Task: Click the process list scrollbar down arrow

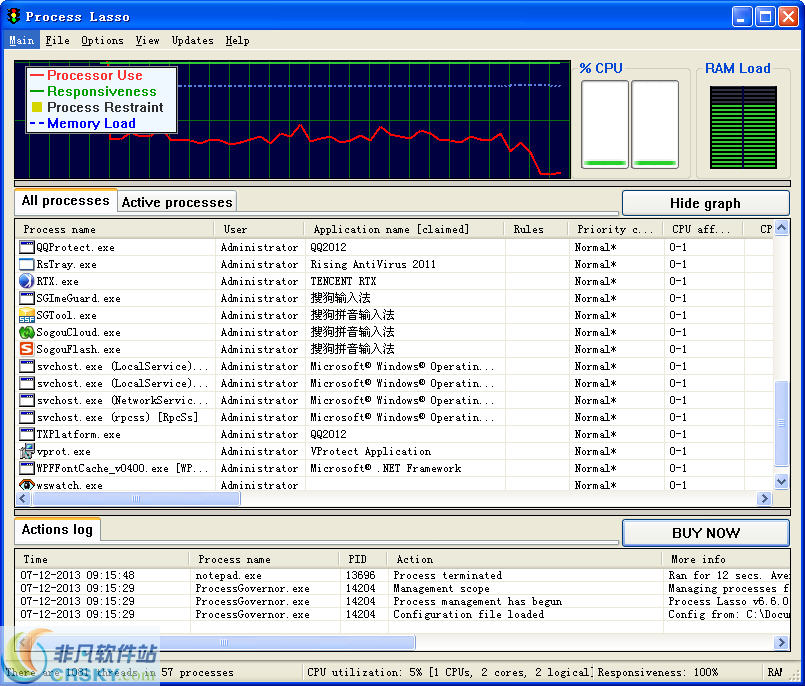Action: click(x=781, y=481)
